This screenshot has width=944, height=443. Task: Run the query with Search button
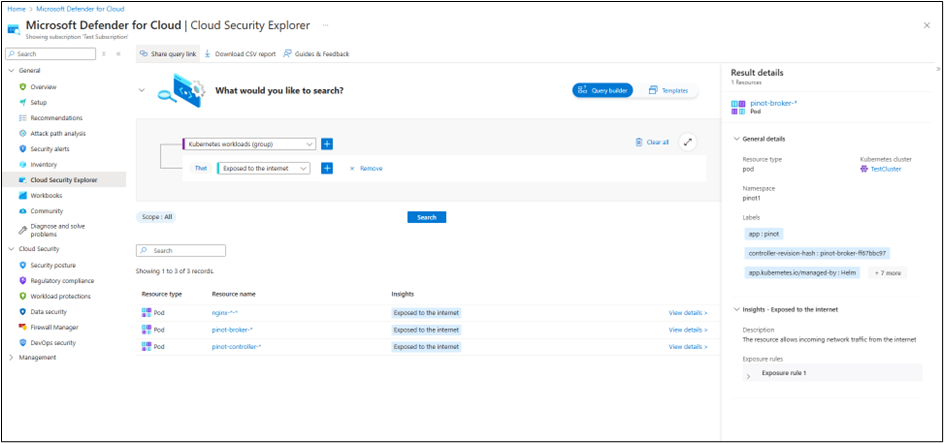click(x=426, y=217)
